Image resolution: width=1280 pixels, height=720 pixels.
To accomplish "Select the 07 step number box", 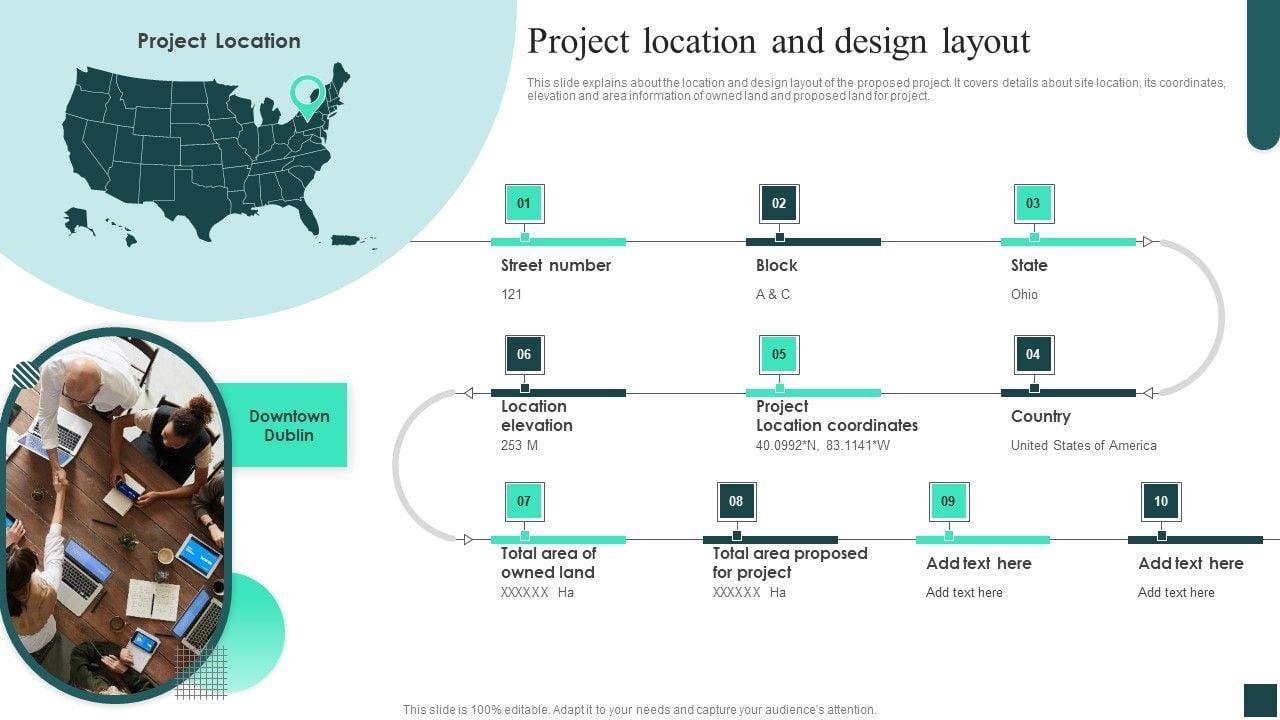I will (524, 501).
